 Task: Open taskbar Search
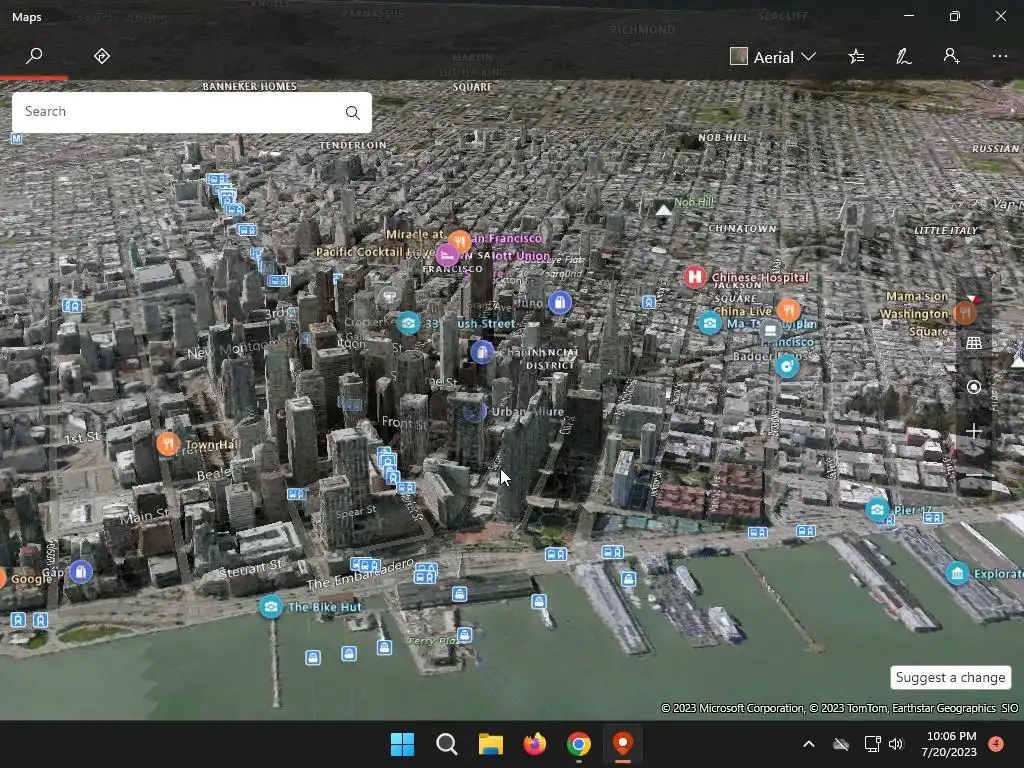click(447, 744)
